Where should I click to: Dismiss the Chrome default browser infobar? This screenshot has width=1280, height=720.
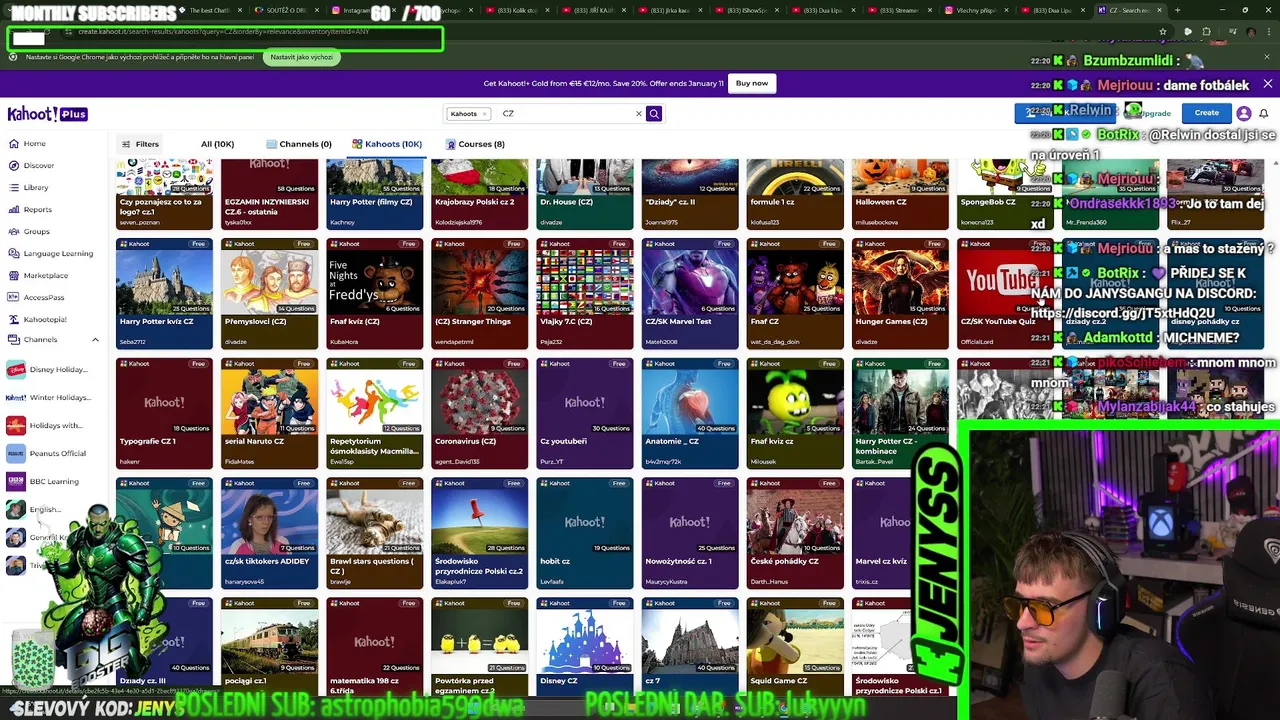point(1267,57)
